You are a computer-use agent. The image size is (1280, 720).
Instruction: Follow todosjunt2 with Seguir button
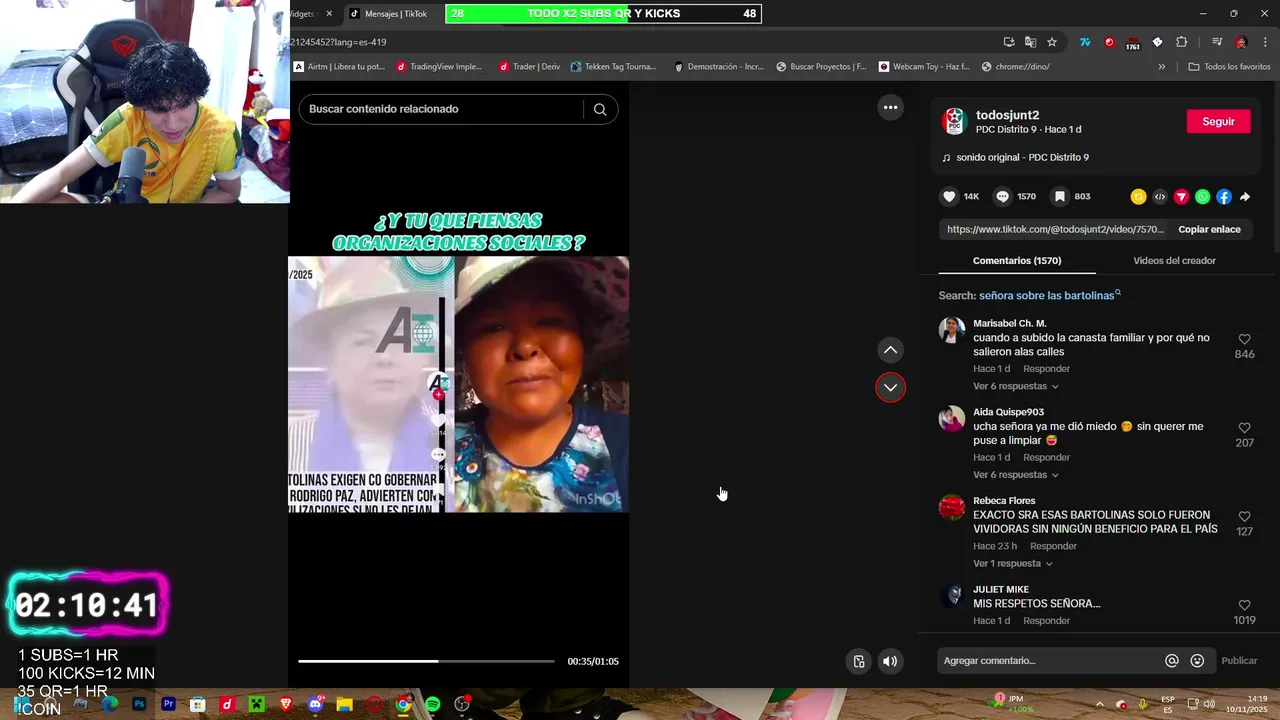point(1218,121)
